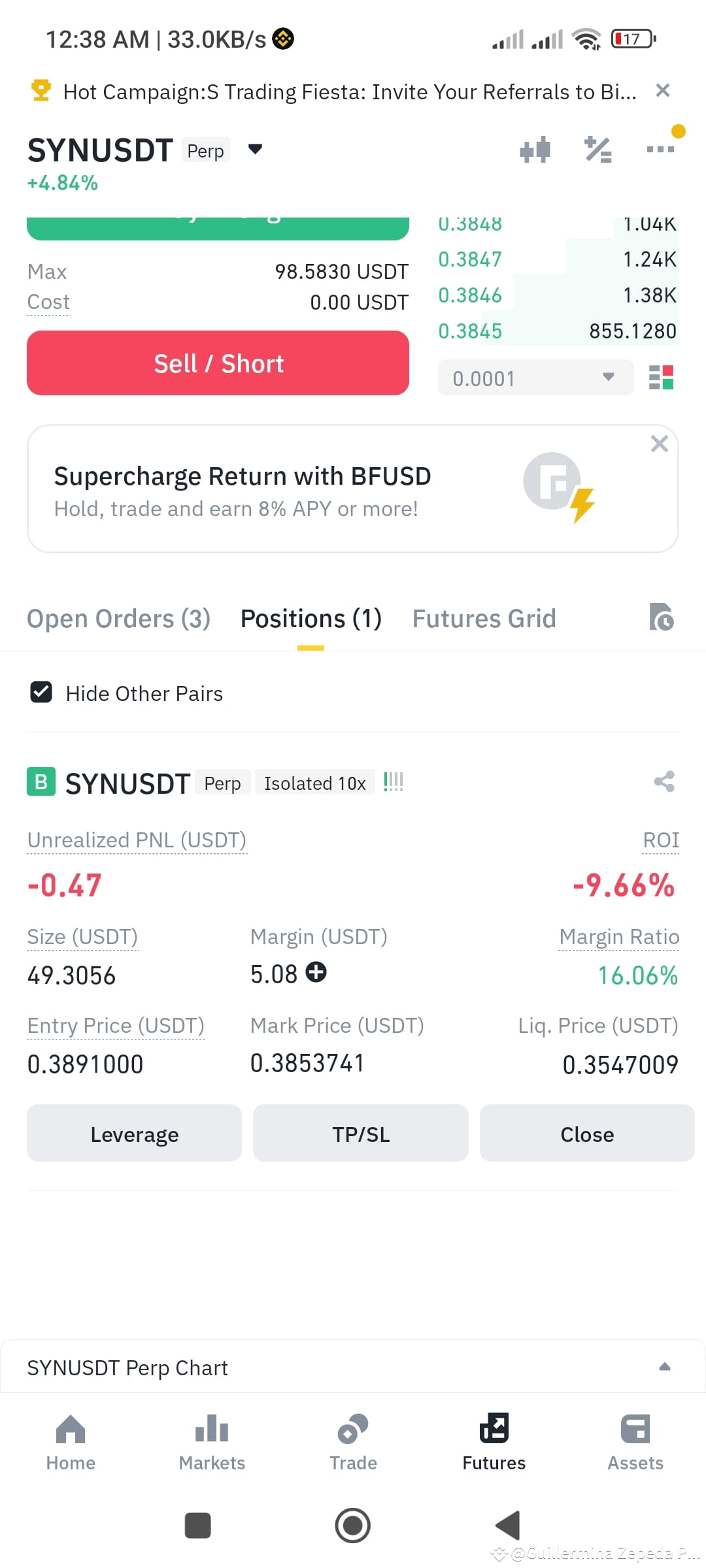Share the SYNUSDT position
This screenshot has width=706, height=1568.
pyautogui.click(x=664, y=781)
